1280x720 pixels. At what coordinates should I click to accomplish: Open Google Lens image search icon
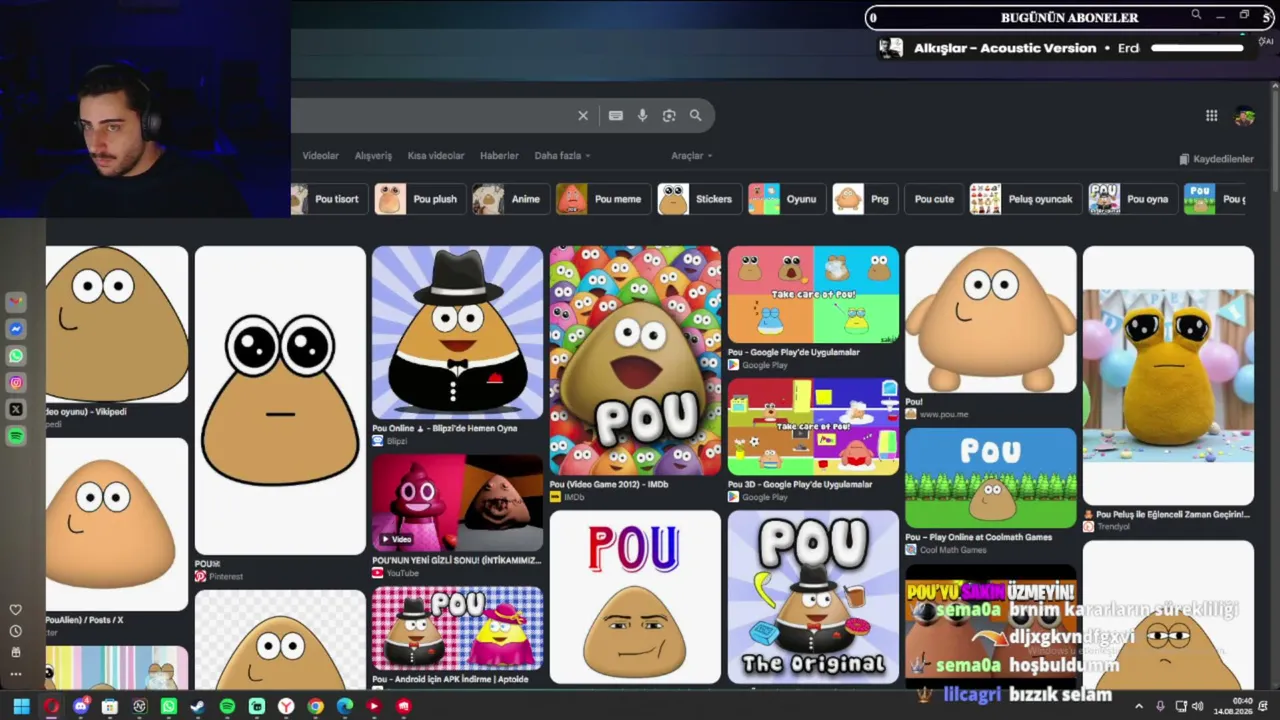coord(669,116)
